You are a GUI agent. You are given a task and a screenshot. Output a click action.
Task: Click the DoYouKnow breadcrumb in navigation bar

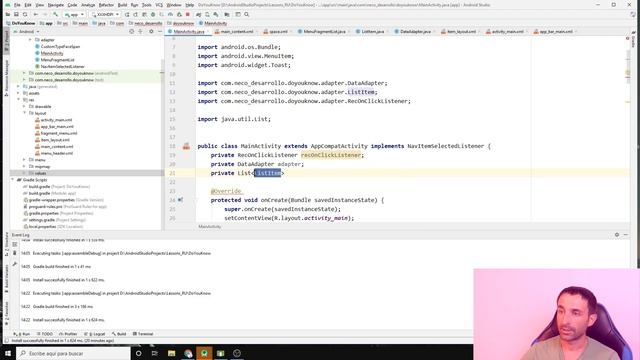20,23
